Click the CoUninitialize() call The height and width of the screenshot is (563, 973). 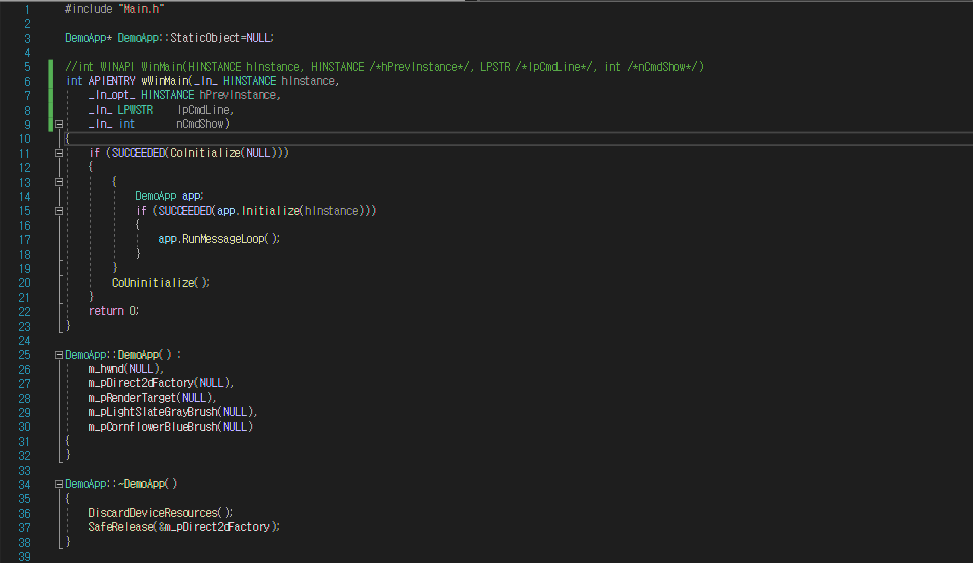coord(161,282)
